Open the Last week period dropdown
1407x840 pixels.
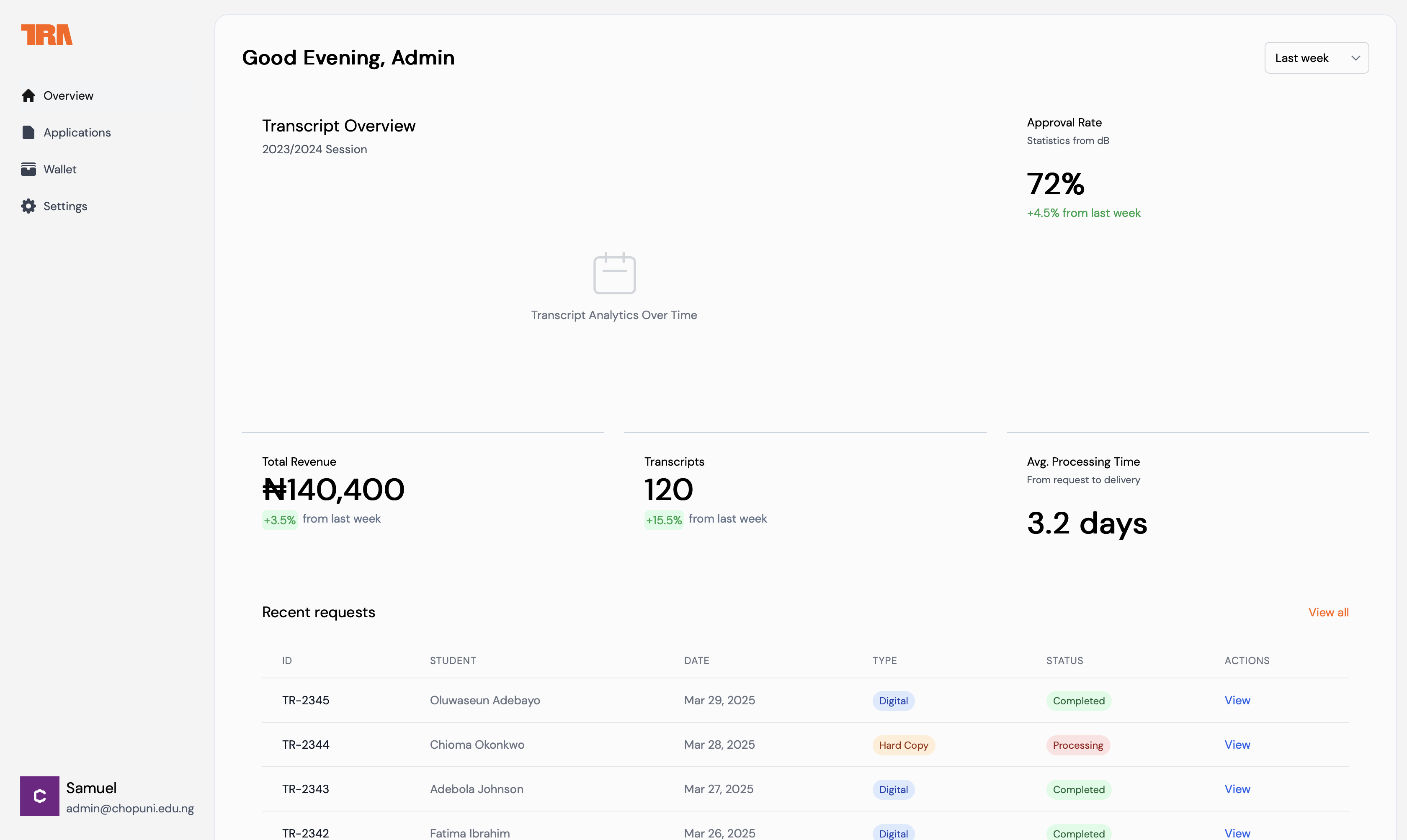[1316, 58]
